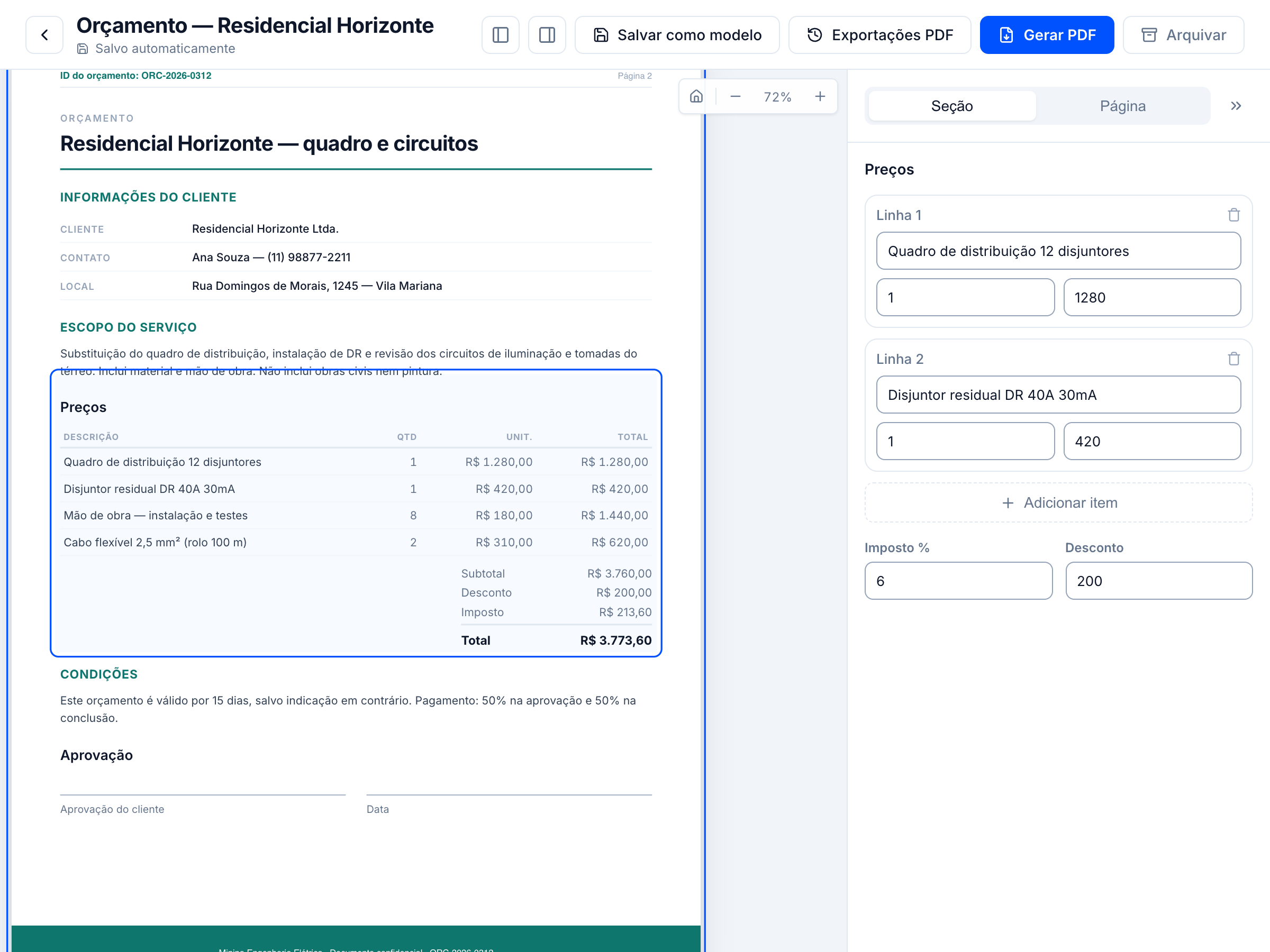The height and width of the screenshot is (952, 1270).
Task: Click the Subtotal value R$ 3.760,00
Action: [x=619, y=574]
